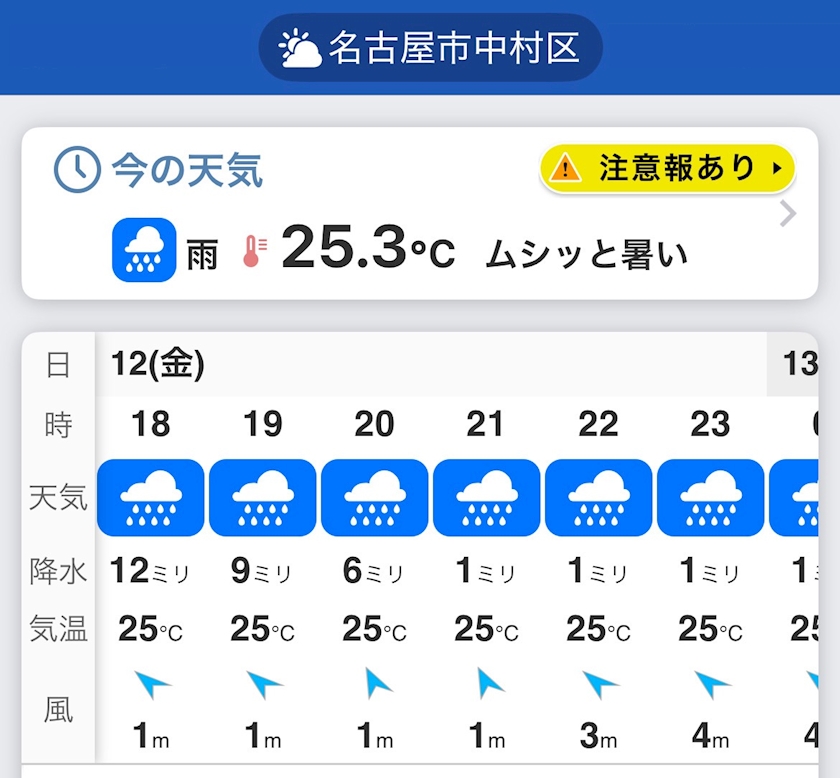Tap the 25.3°C current temperature reading
This screenshot has height=778, width=840.
click(x=368, y=248)
